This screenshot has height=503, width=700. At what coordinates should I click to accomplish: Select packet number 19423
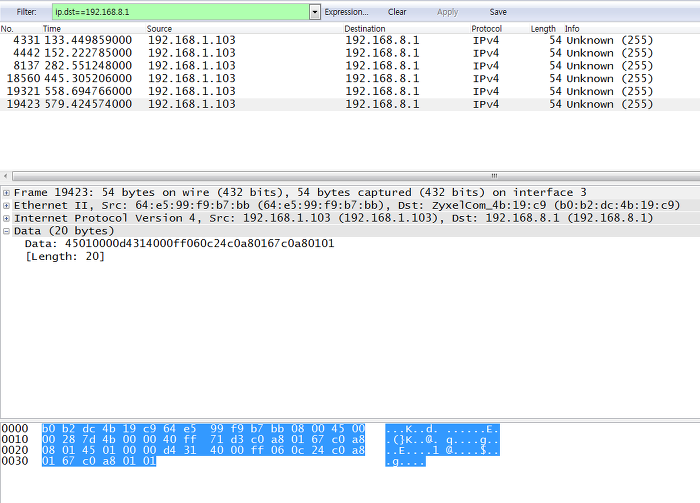tap(350, 104)
